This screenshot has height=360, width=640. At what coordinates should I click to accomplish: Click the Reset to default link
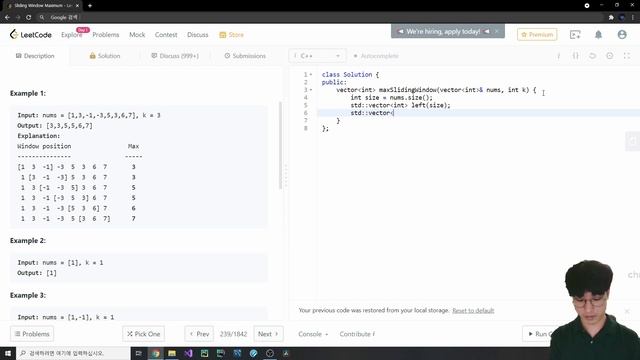pyautogui.click(x=473, y=311)
